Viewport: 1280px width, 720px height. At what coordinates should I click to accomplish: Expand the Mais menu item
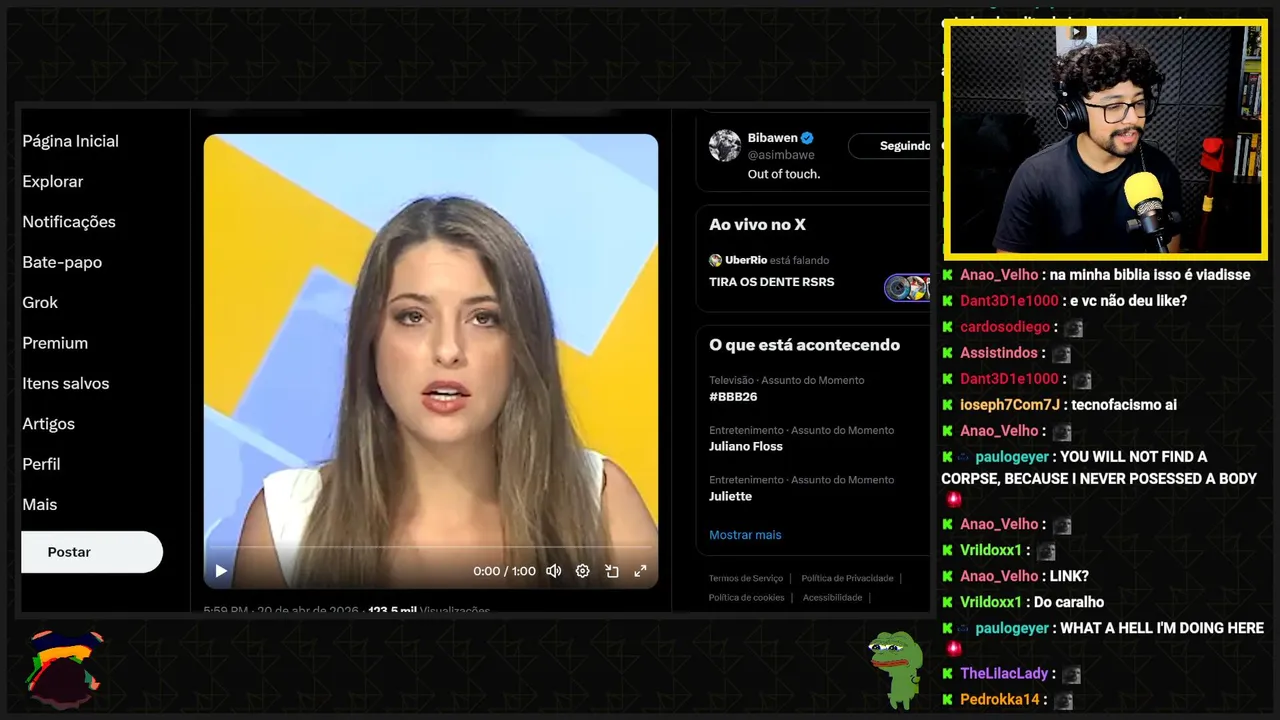tap(40, 505)
